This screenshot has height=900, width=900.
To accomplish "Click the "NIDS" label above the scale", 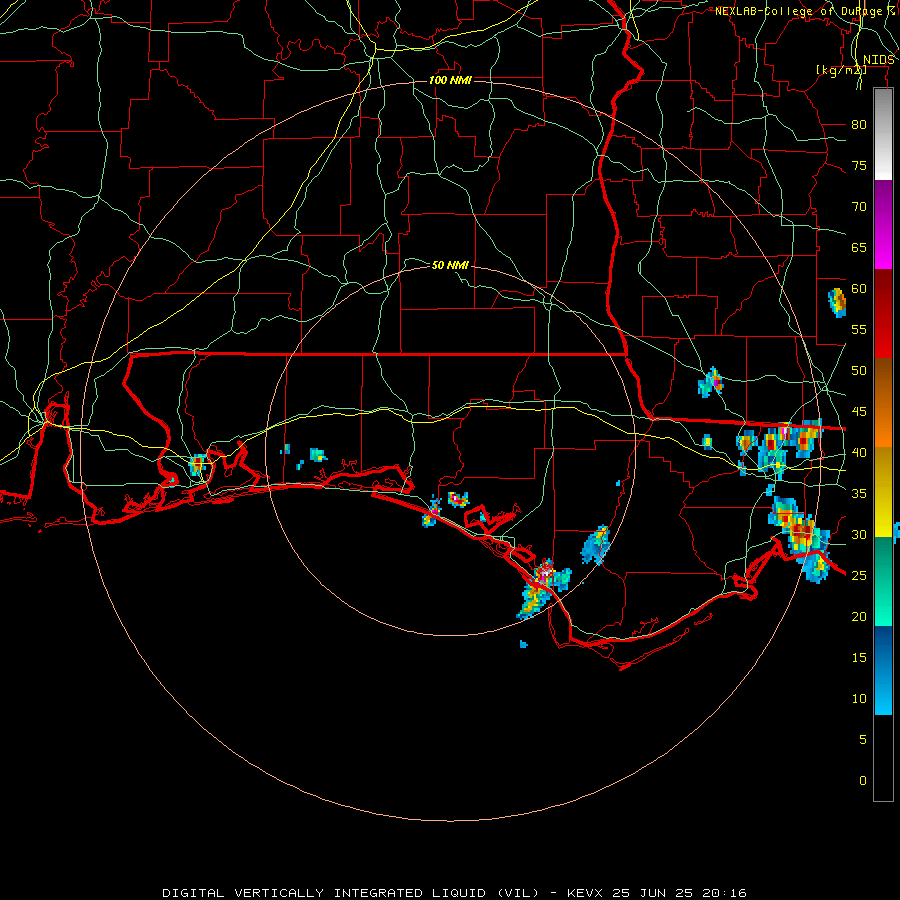I will click(879, 60).
